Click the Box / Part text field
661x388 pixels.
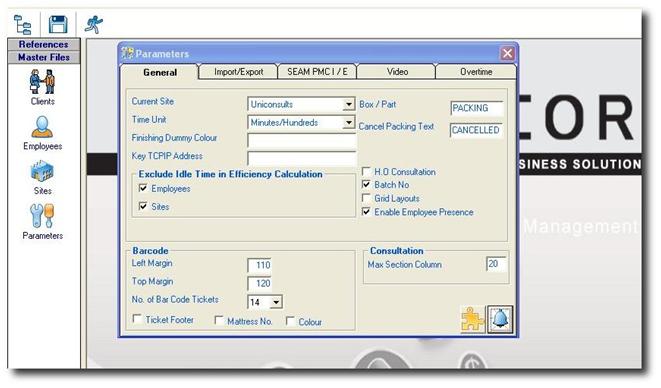click(x=477, y=108)
